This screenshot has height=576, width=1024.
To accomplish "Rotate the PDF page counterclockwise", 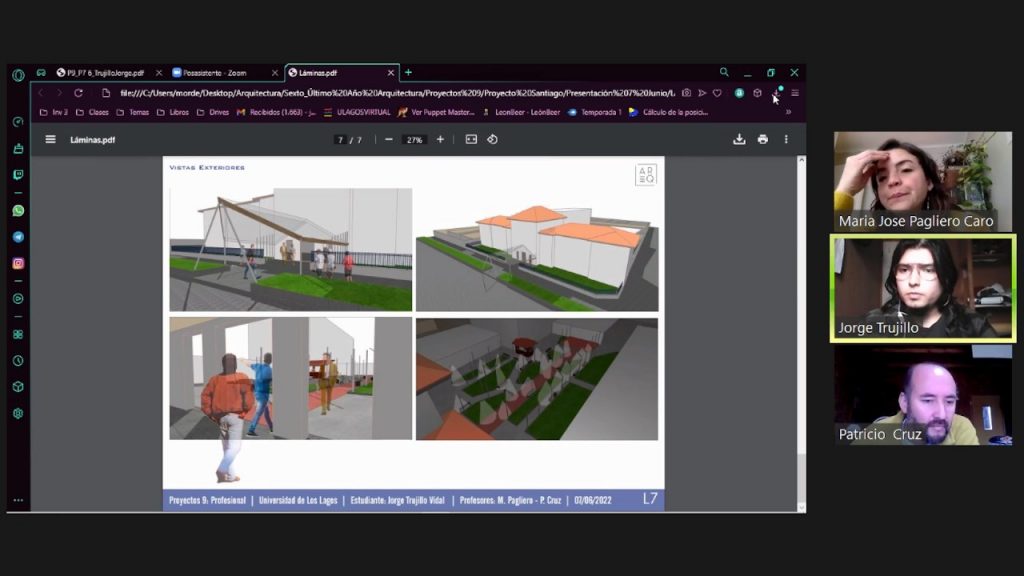I will pos(492,139).
